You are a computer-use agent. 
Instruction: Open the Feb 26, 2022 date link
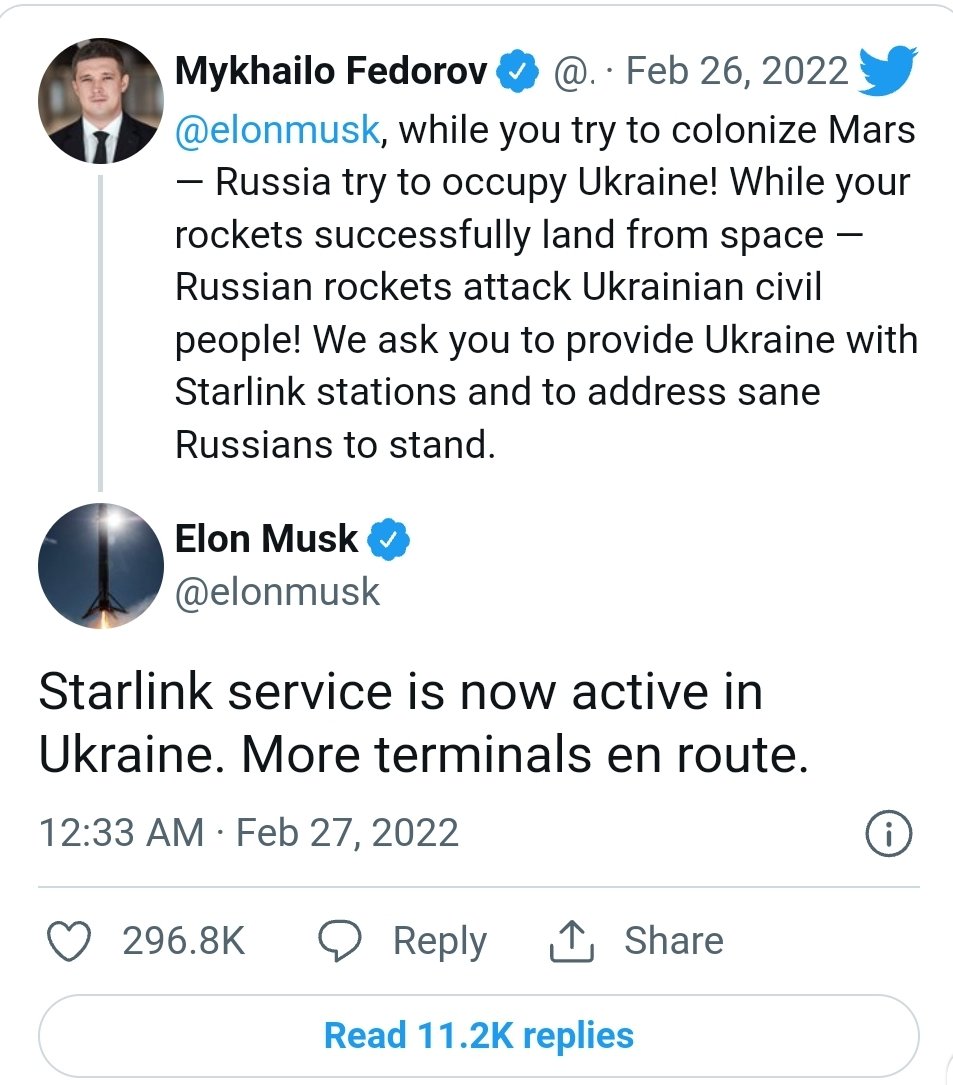pyautogui.click(x=737, y=72)
